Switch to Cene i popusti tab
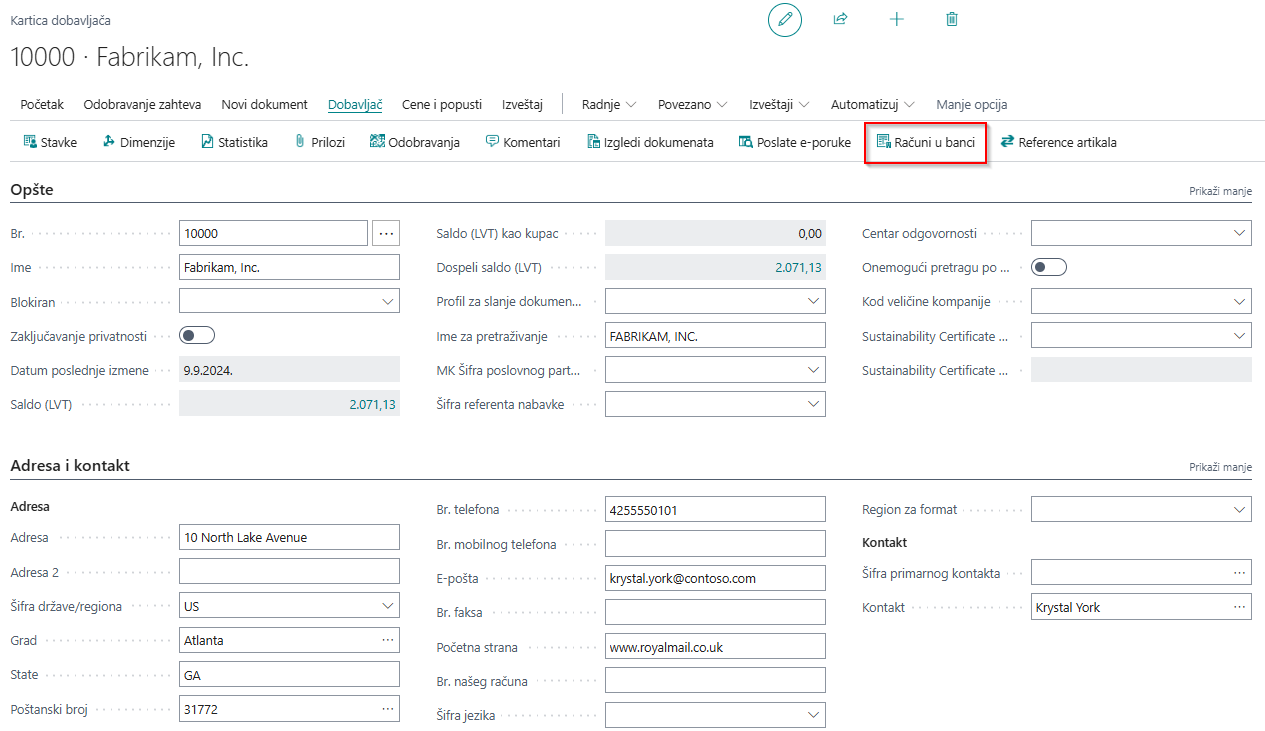 [x=442, y=105]
